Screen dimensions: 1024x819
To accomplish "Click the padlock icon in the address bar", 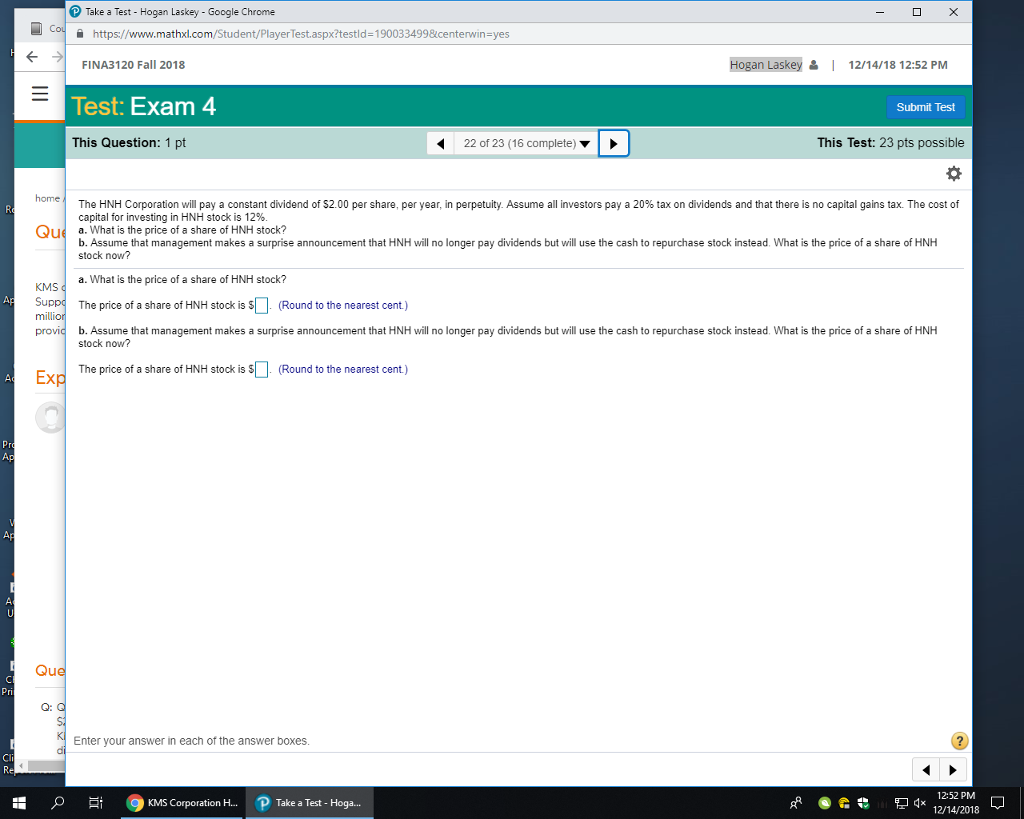I will point(79,33).
